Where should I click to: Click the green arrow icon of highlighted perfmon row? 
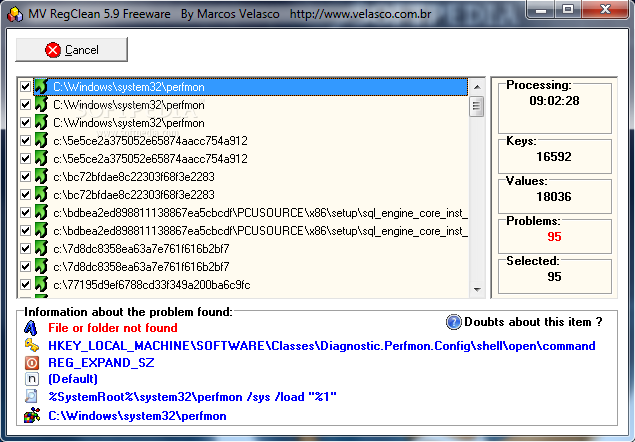click(41, 86)
